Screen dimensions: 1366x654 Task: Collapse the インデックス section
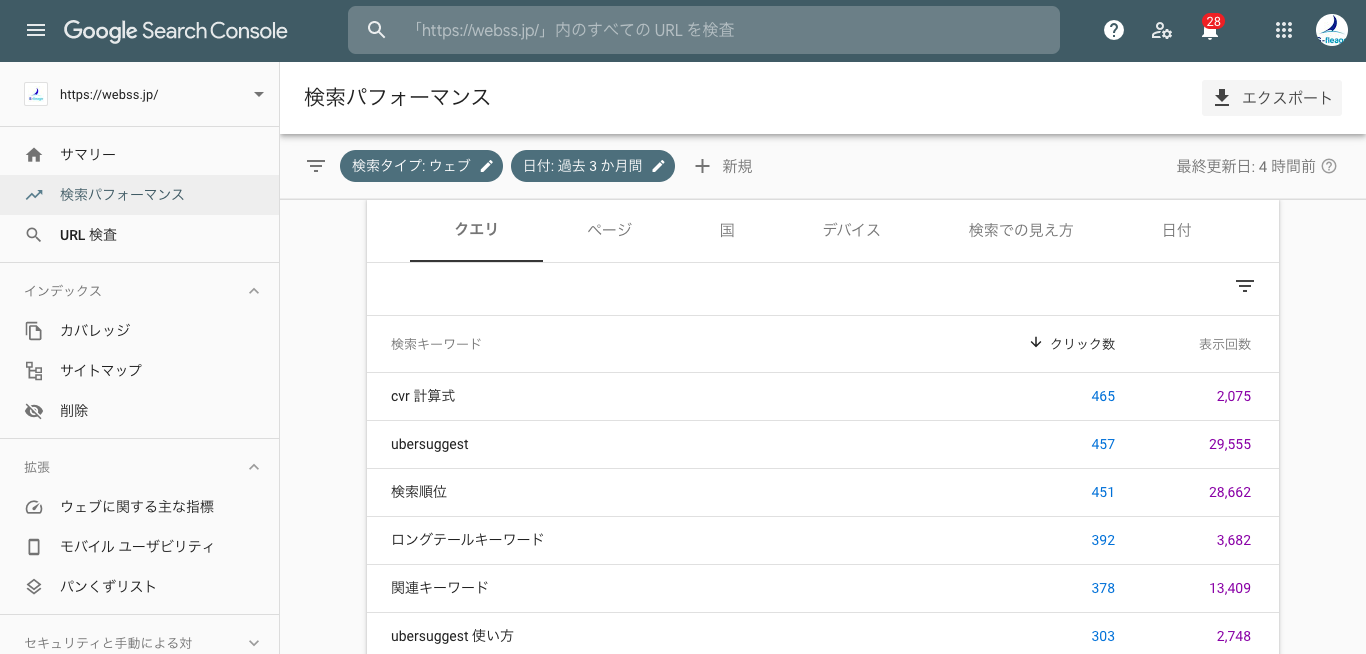(x=254, y=291)
